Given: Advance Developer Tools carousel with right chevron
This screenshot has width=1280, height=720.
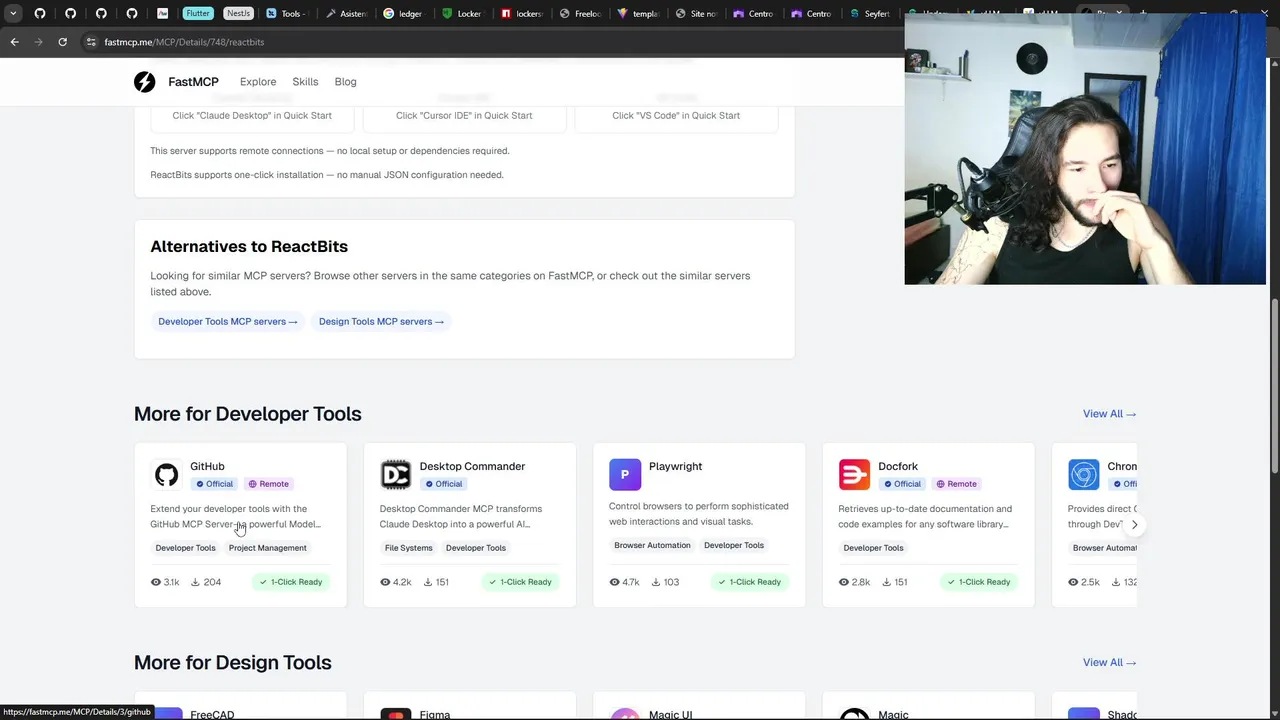Looking at the screenshot, I should [x=1134, y=525].
